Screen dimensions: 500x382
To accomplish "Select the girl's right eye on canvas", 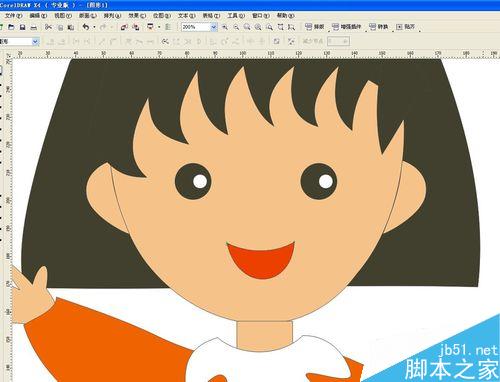I will click(318, 182).
